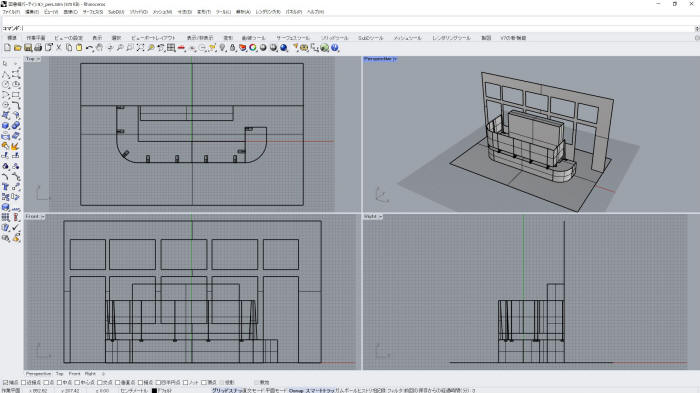
Task: Select the Rectangle tool in left sidebar
Action: point(16,95)
